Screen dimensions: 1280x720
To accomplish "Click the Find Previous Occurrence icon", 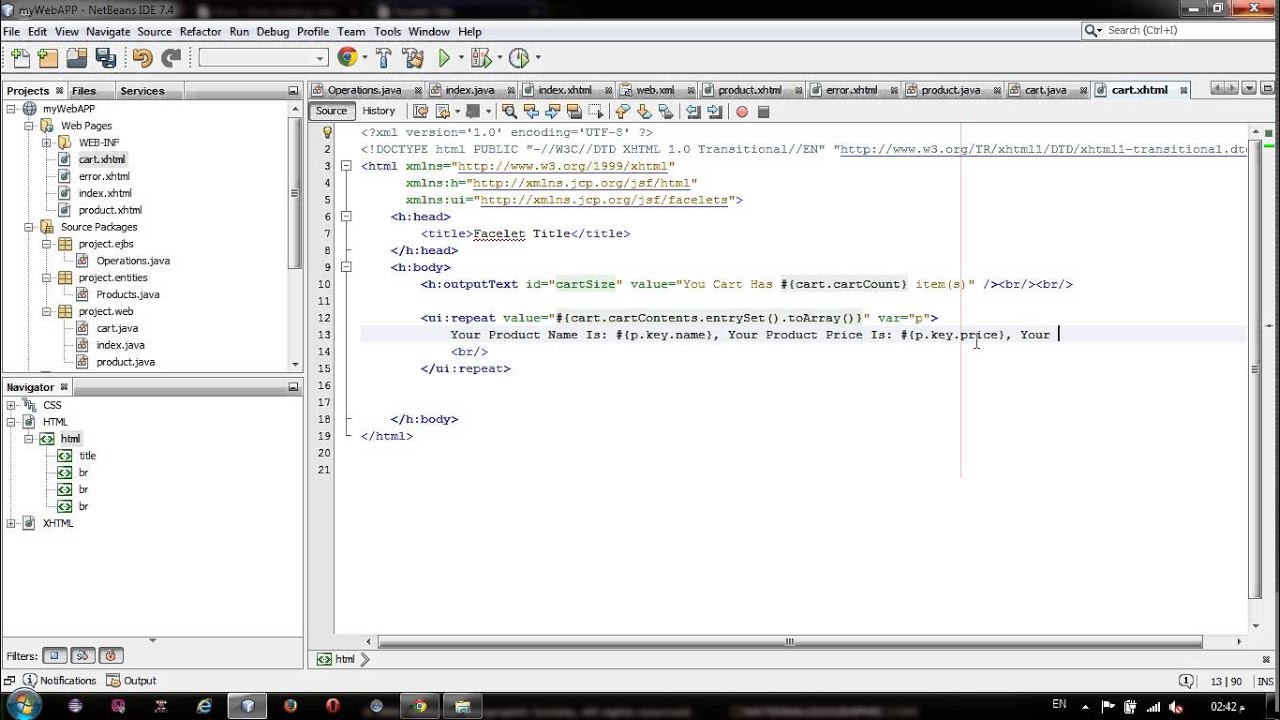I will (x=531, y=111).
